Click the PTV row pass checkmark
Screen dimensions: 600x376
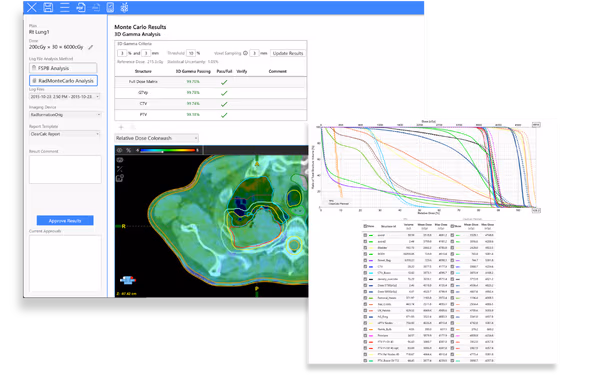coord(224,115)
